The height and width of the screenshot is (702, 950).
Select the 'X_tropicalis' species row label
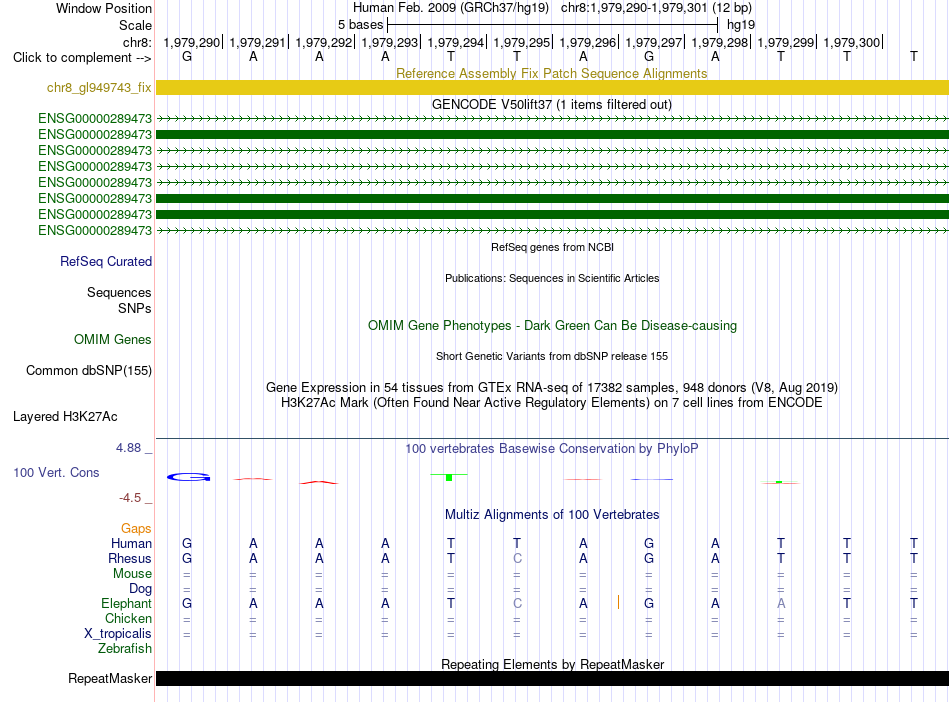coord(118,633)
